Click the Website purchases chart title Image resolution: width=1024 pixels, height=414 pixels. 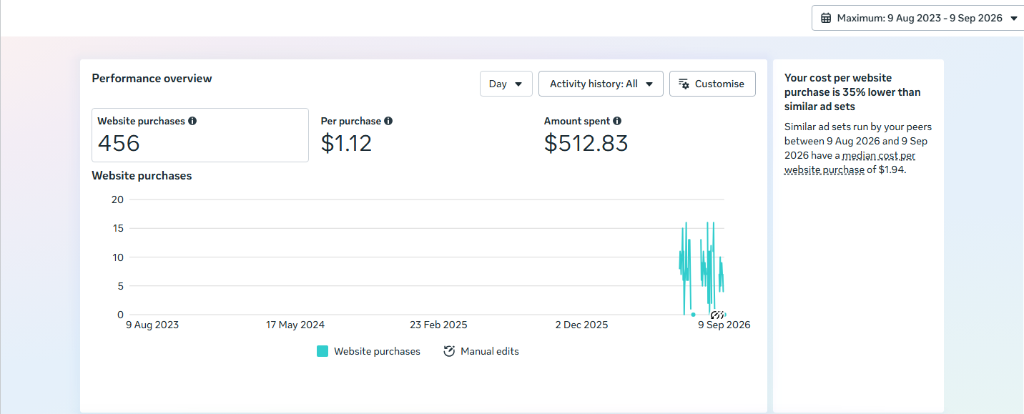[x=142, y=176]
